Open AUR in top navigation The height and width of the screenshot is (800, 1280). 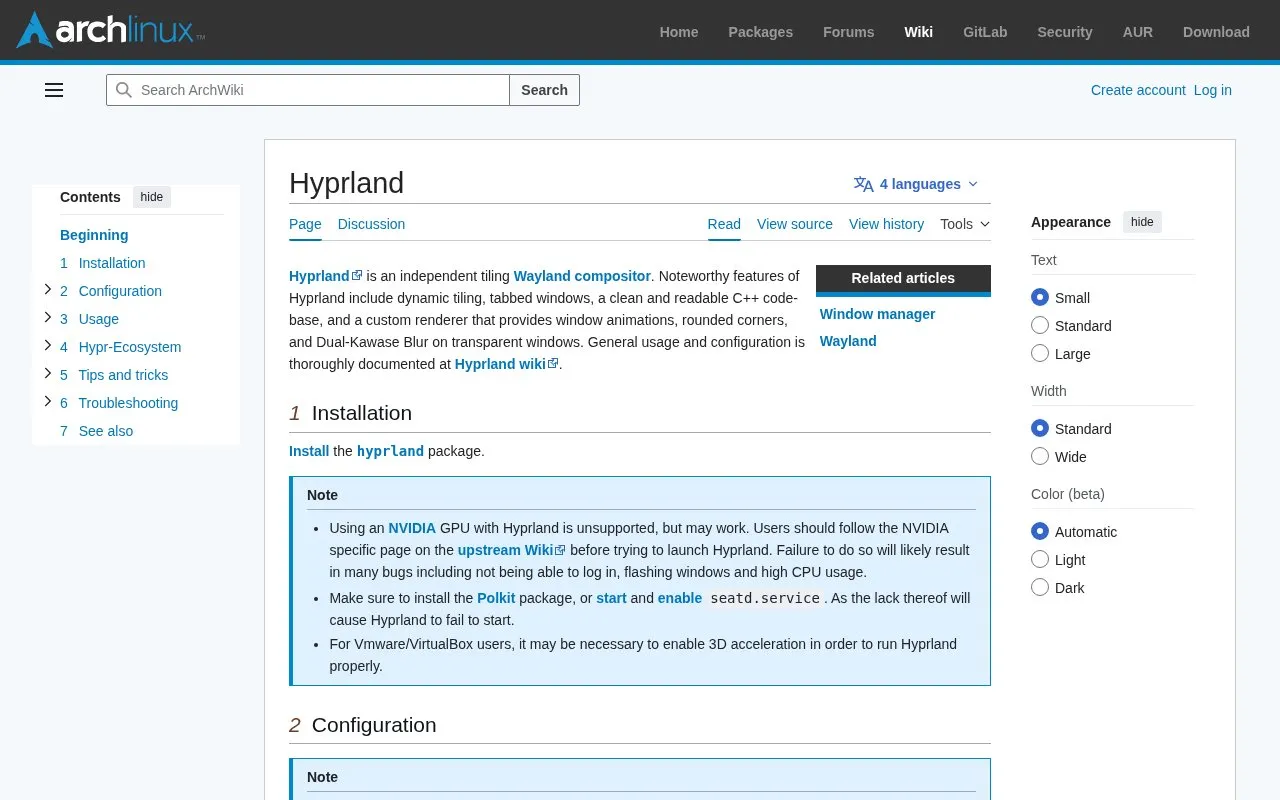click(1138, 32)
